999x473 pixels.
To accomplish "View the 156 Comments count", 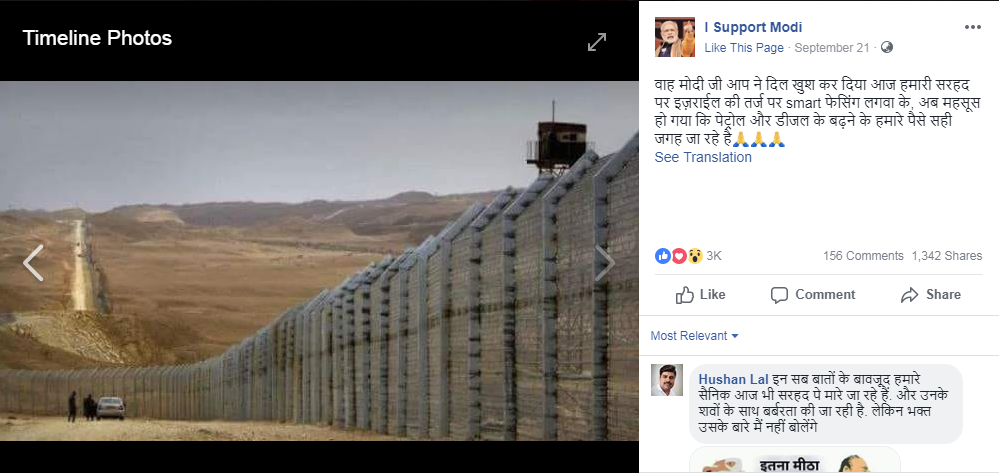I will pyautogui.click(x=863, y=256).
